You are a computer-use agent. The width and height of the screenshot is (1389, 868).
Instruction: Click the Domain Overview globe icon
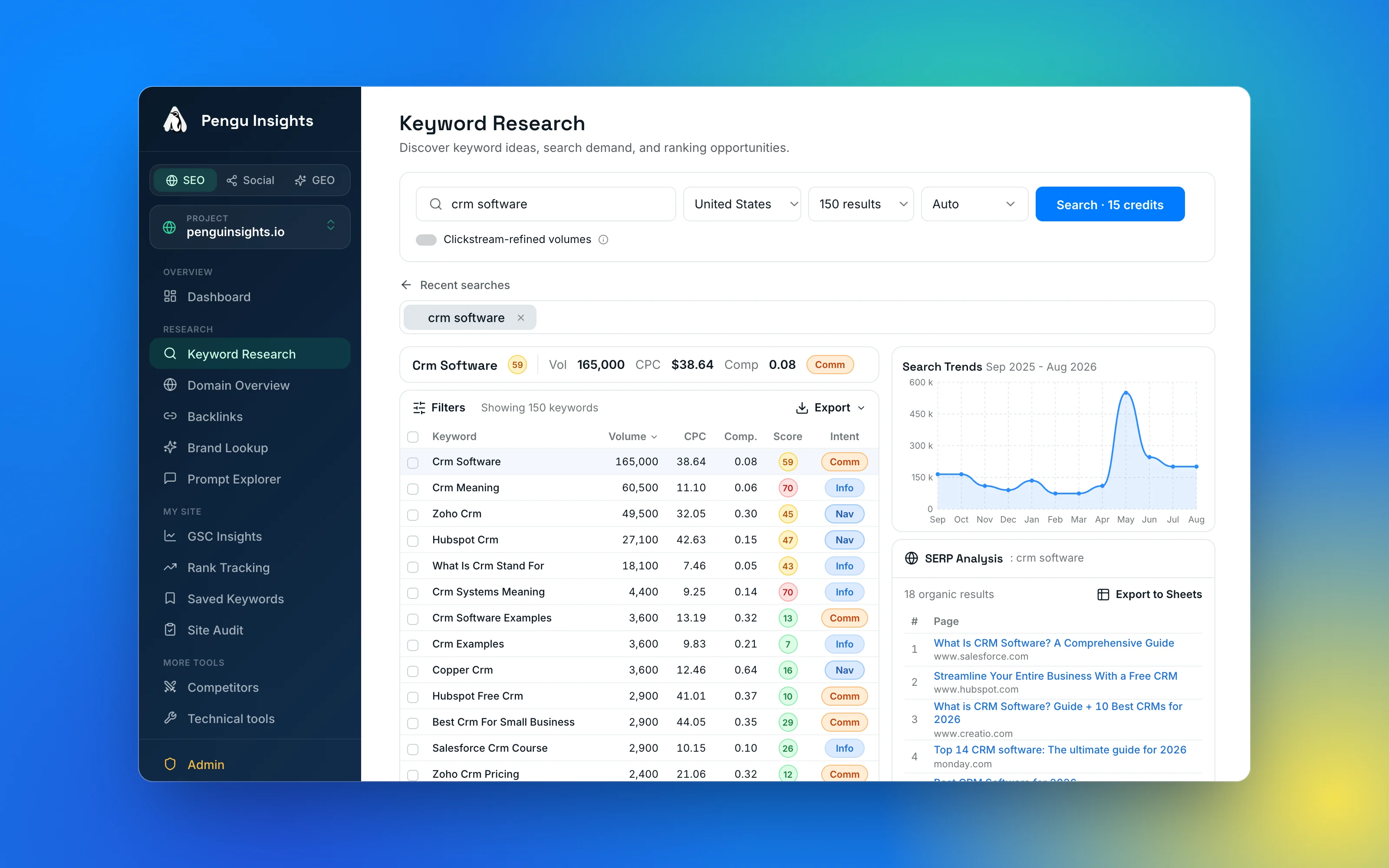tap(170, 385)
